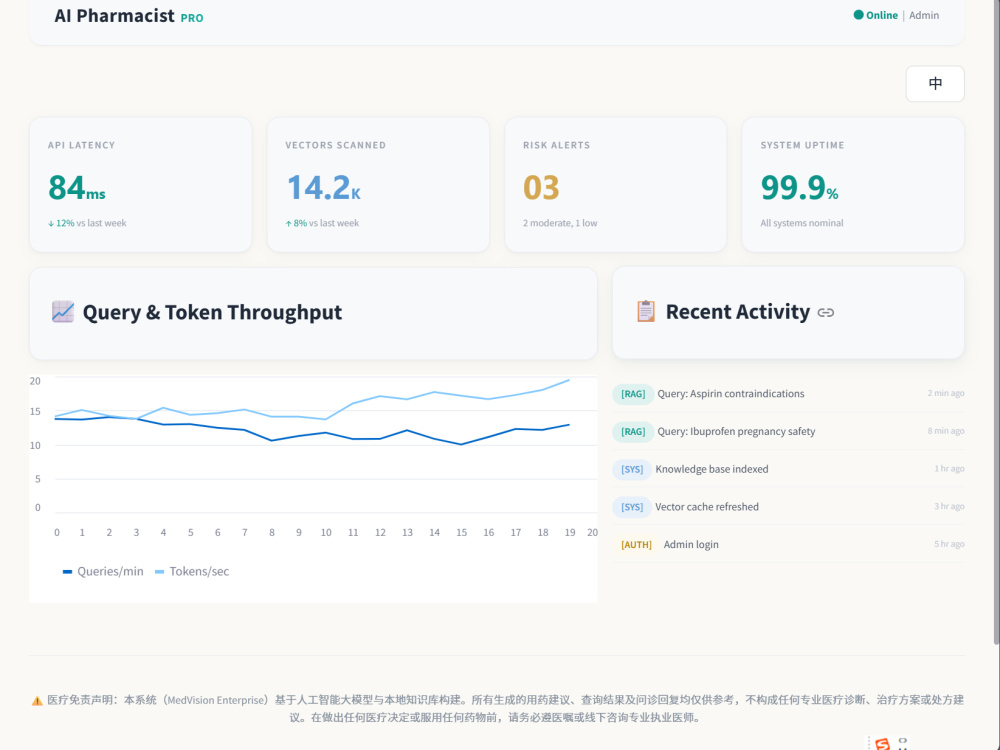Viewport: 1000px width, 750px height.
Task: Click the Admin user label in the header
Action: [x=923, y=15]
